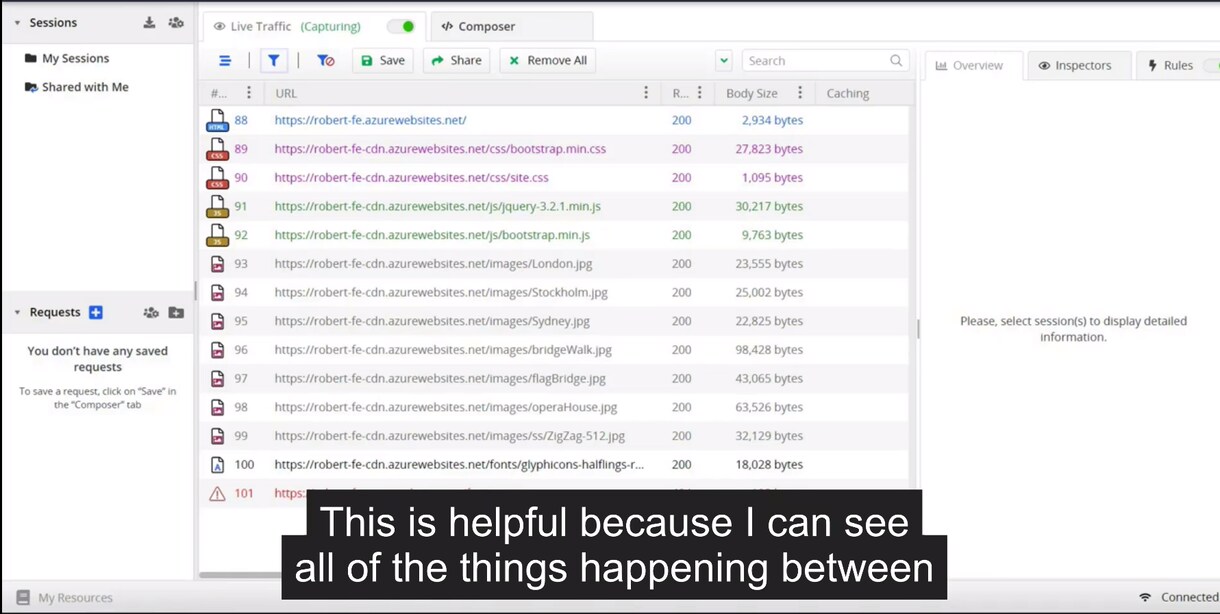Switch to the Composer tab

512,27
